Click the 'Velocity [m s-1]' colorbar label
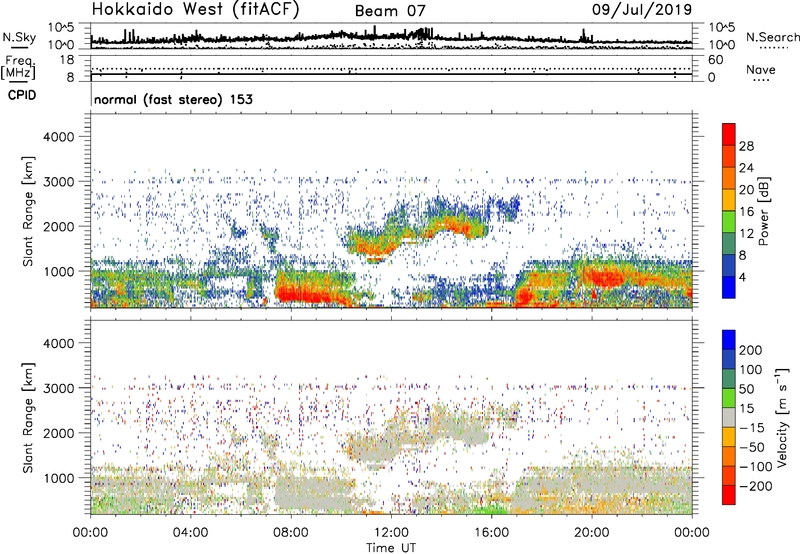Image resolution: width=800 pixels, height=554 pixels. pos(783,417)
